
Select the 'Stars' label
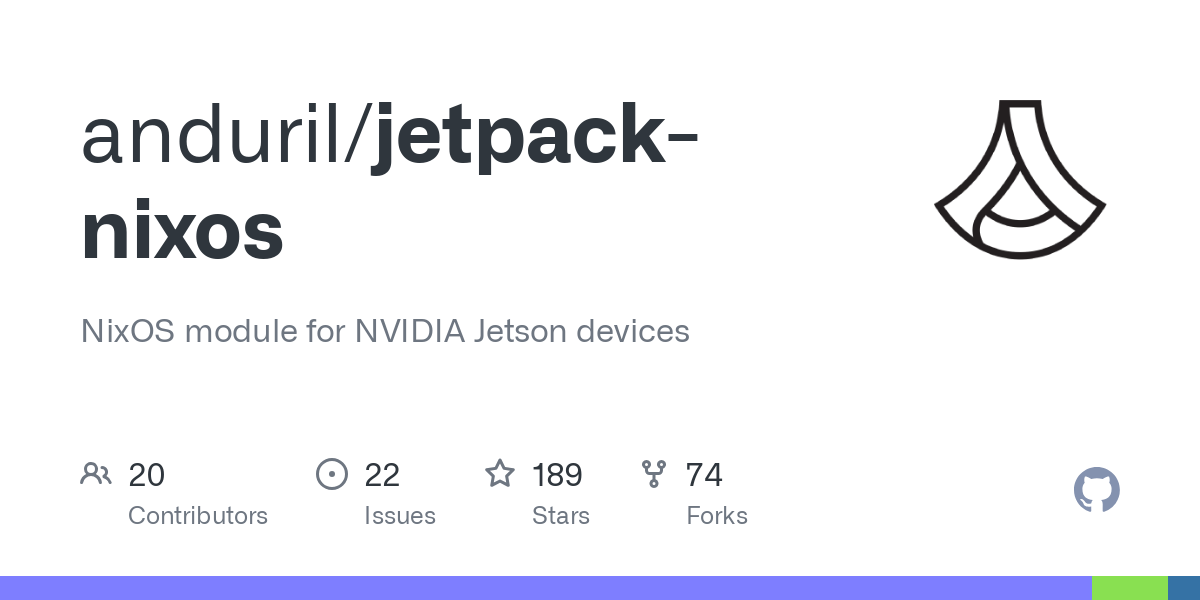[x=561, y=516]
